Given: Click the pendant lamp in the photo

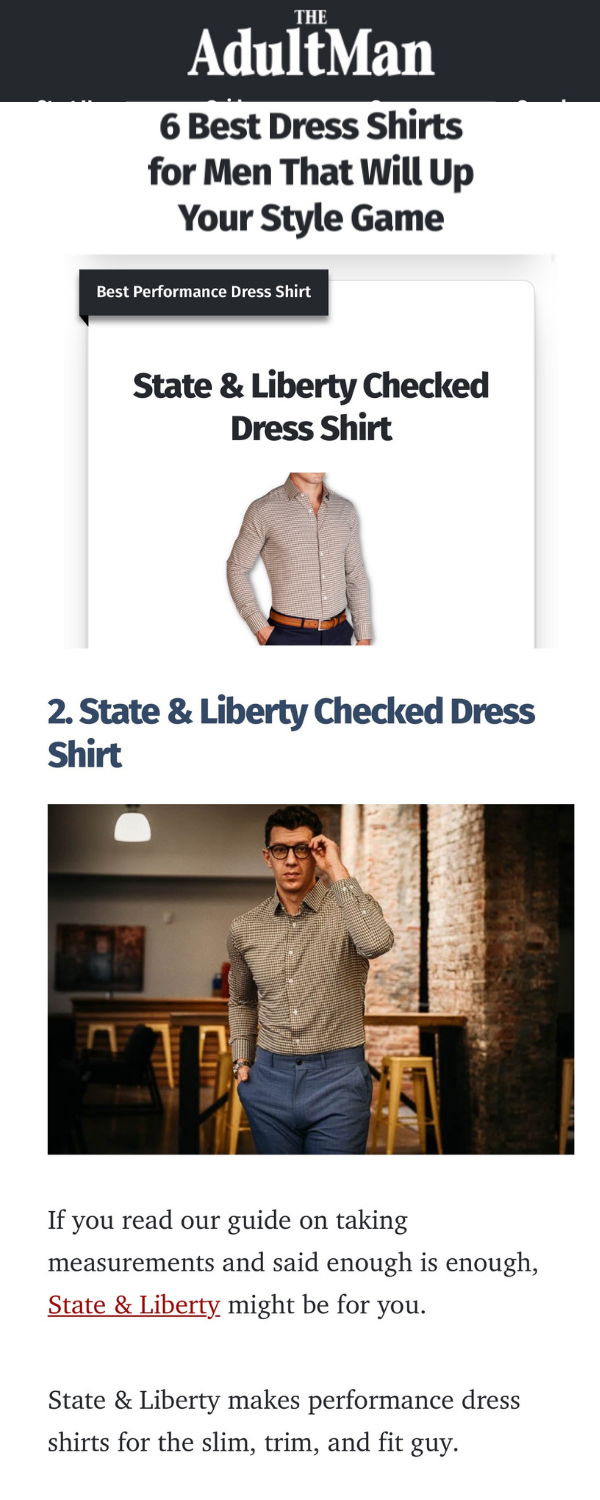Looking at the screenshot, I should coord(132,824).
